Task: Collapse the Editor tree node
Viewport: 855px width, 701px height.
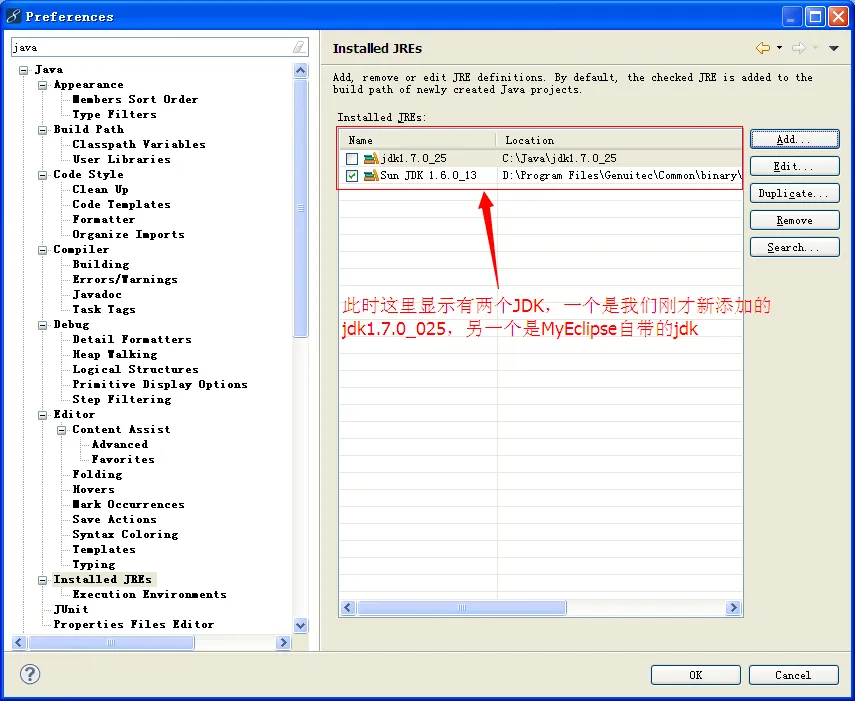Action: point(43,415)
